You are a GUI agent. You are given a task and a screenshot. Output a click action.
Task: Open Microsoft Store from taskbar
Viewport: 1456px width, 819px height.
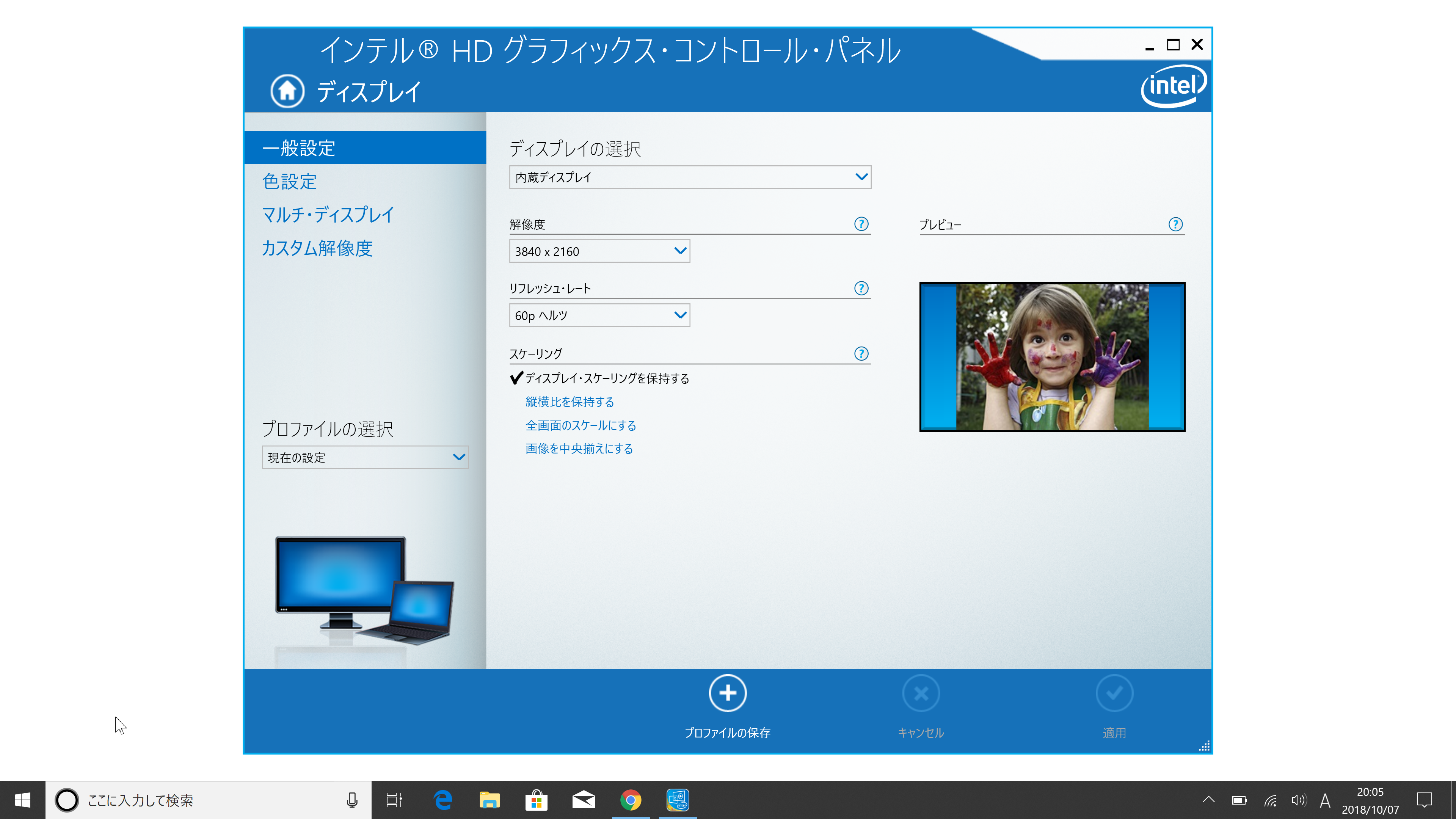[537, 800]
